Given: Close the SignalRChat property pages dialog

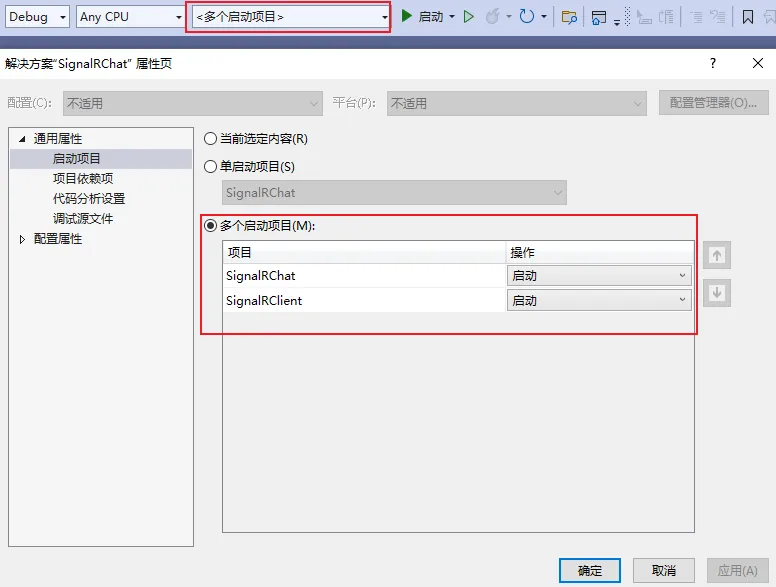Looking at the screenshot, I should pyautogui.click(x=758, y=63).
